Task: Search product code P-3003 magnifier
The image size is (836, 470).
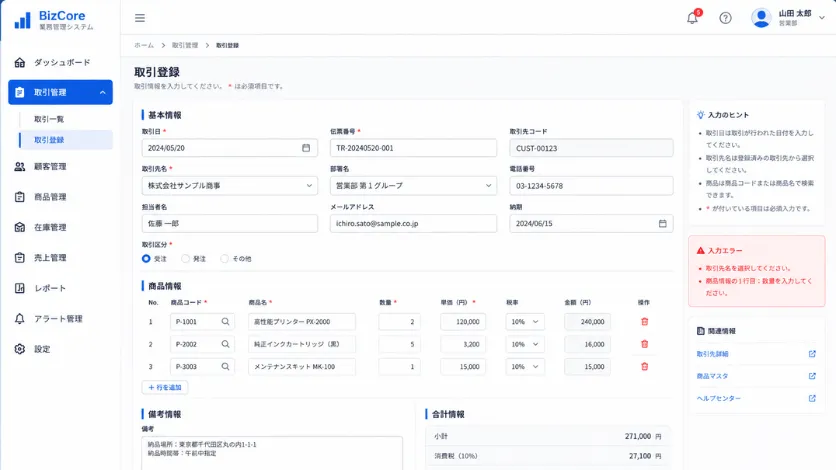Action: click(x=226, y=367)
